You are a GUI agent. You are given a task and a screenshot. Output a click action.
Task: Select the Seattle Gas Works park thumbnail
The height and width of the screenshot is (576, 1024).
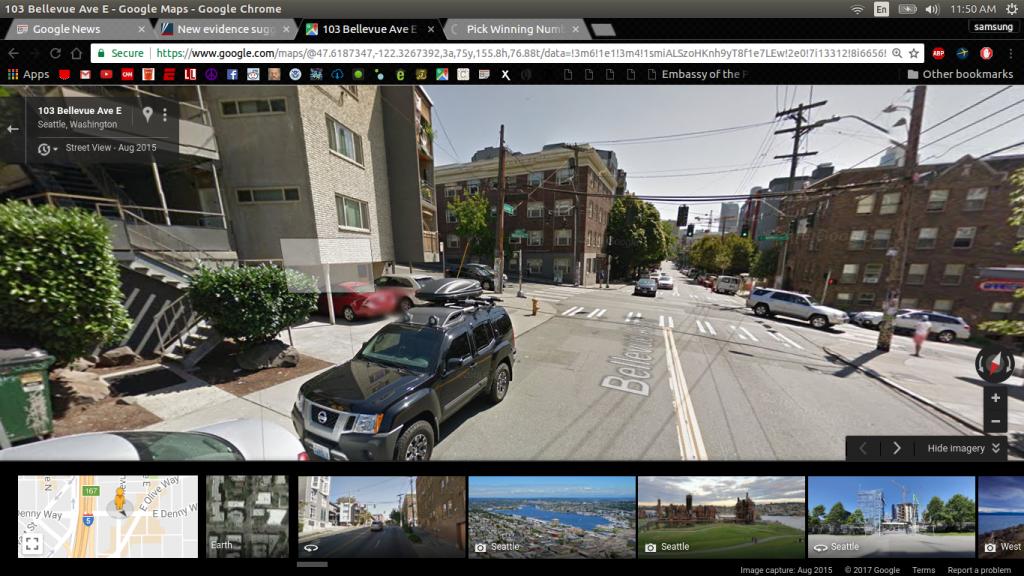tap(721, 516)
